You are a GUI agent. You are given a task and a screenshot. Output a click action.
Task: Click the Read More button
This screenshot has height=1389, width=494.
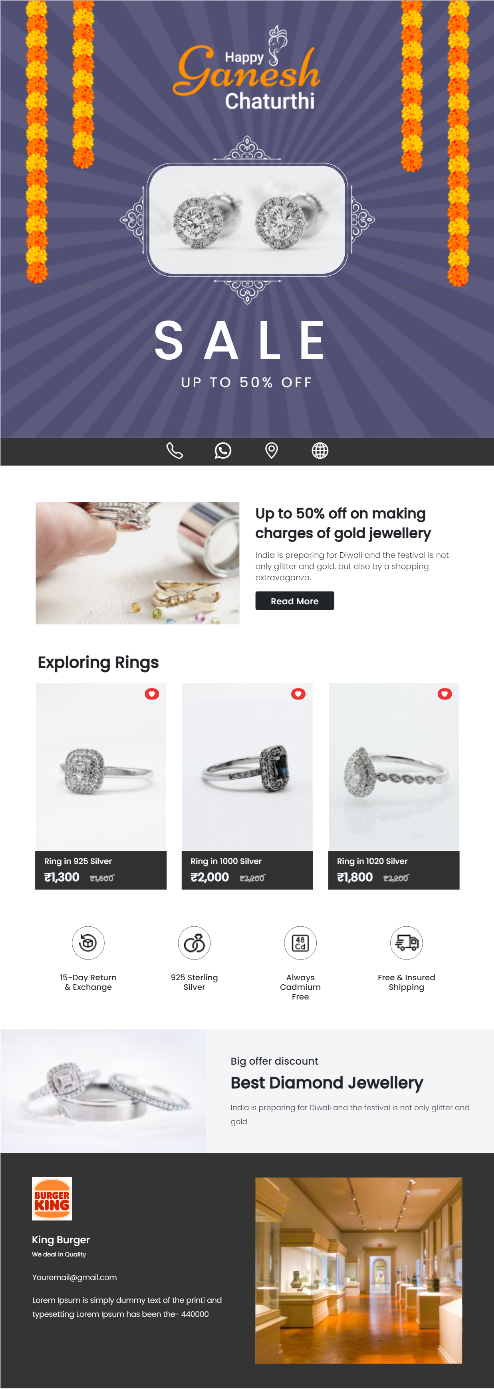294,601
